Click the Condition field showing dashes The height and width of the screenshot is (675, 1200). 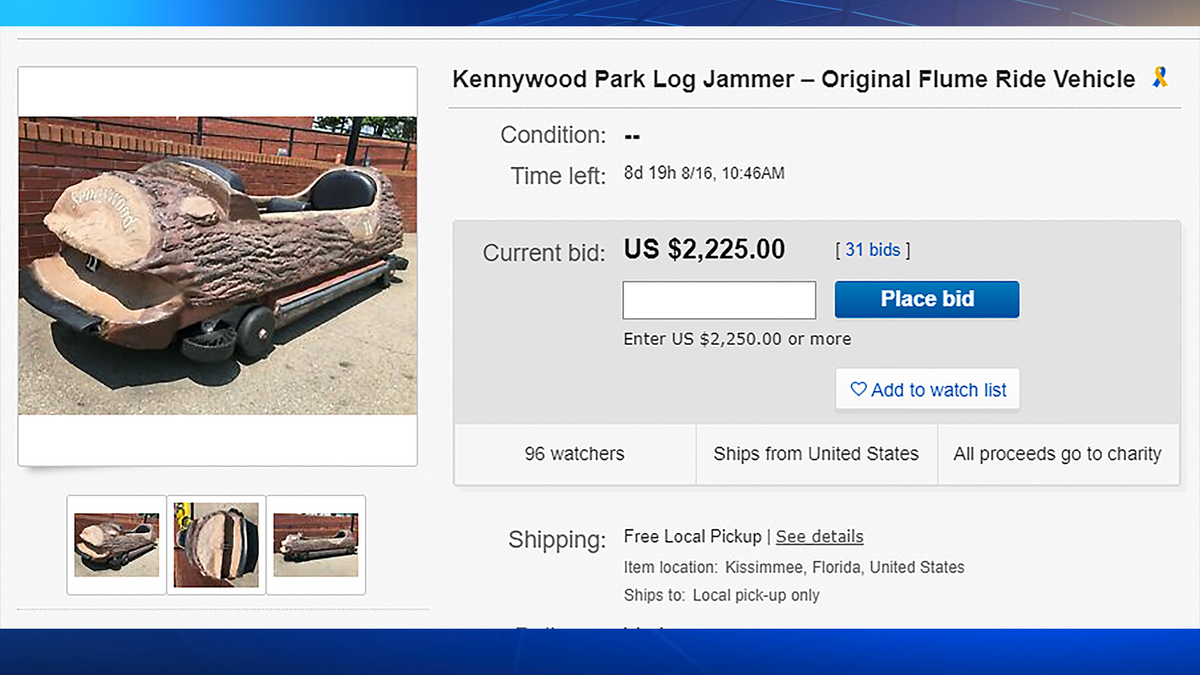point(632,134)
